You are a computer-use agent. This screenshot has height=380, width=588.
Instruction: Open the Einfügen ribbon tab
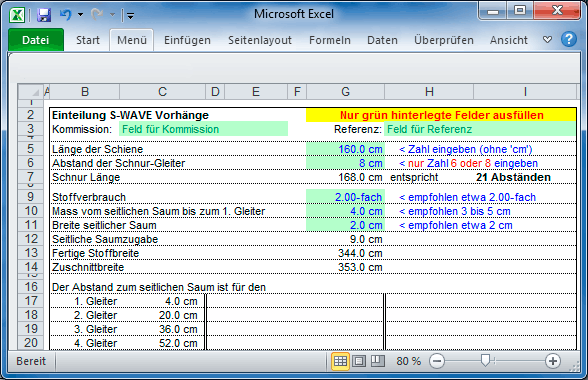[187, 40]
